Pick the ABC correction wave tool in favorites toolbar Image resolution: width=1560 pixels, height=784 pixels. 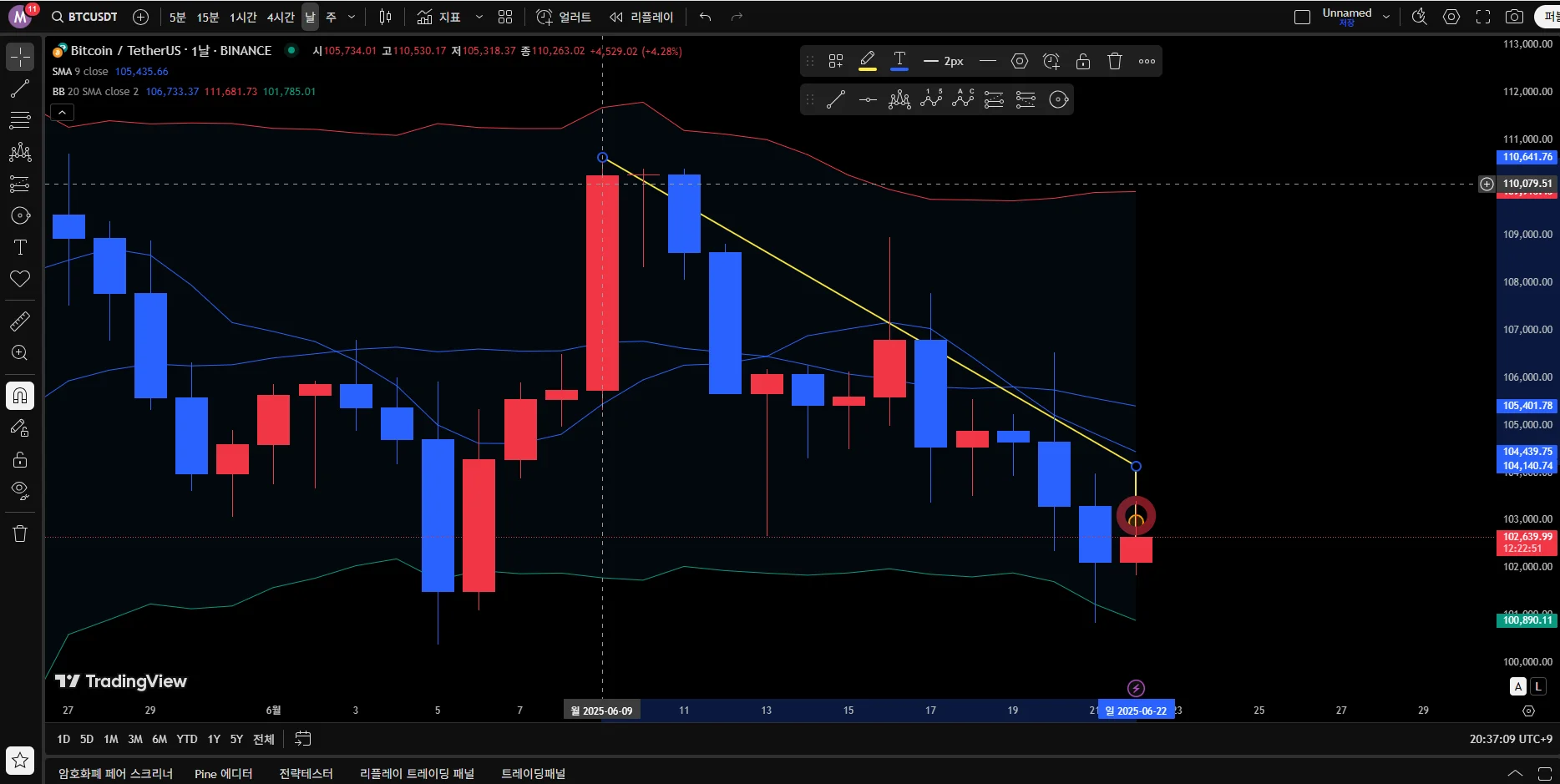(963, 100)
